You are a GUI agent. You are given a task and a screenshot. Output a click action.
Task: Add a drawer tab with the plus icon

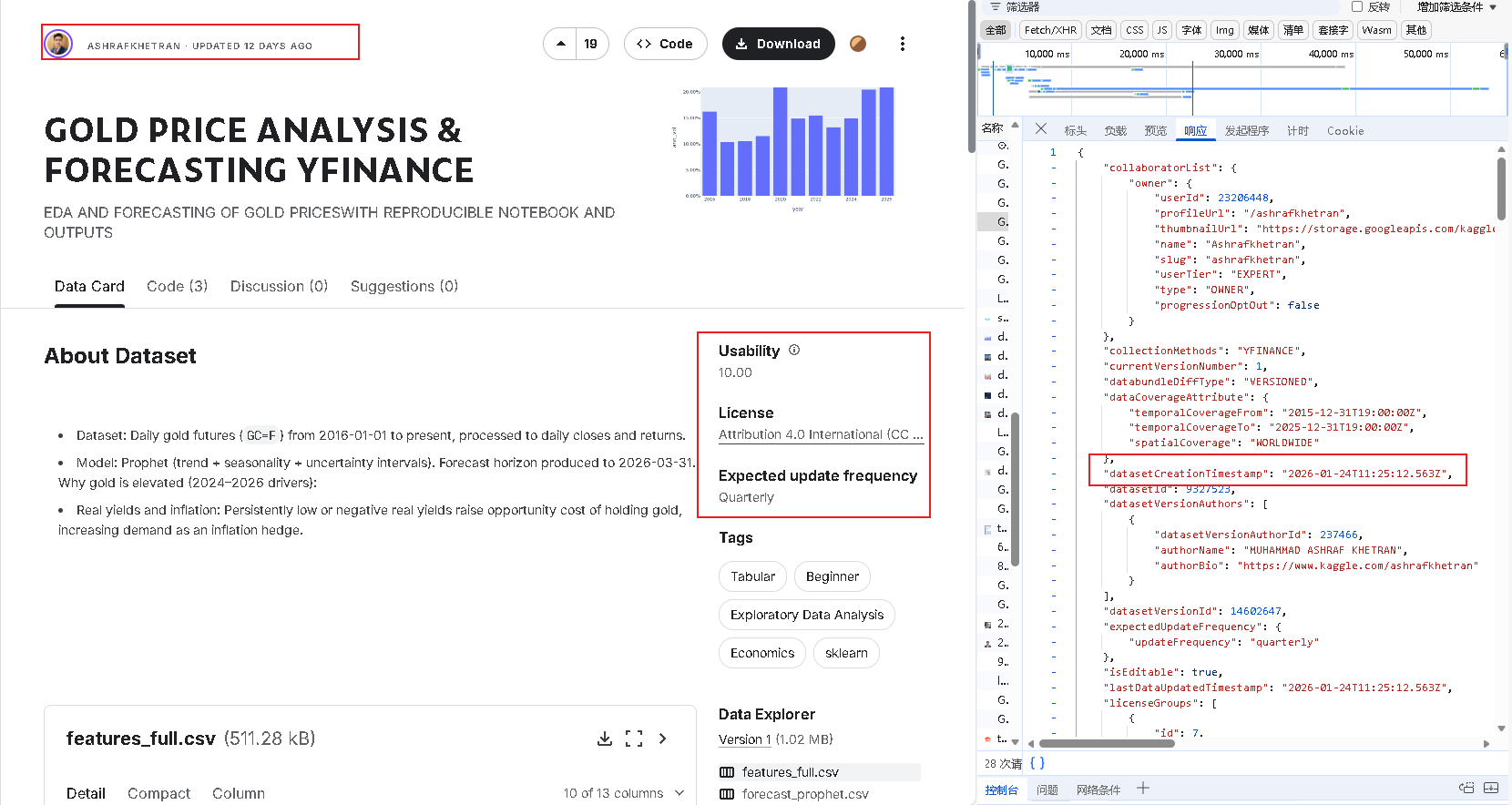tap(1143, 788)
